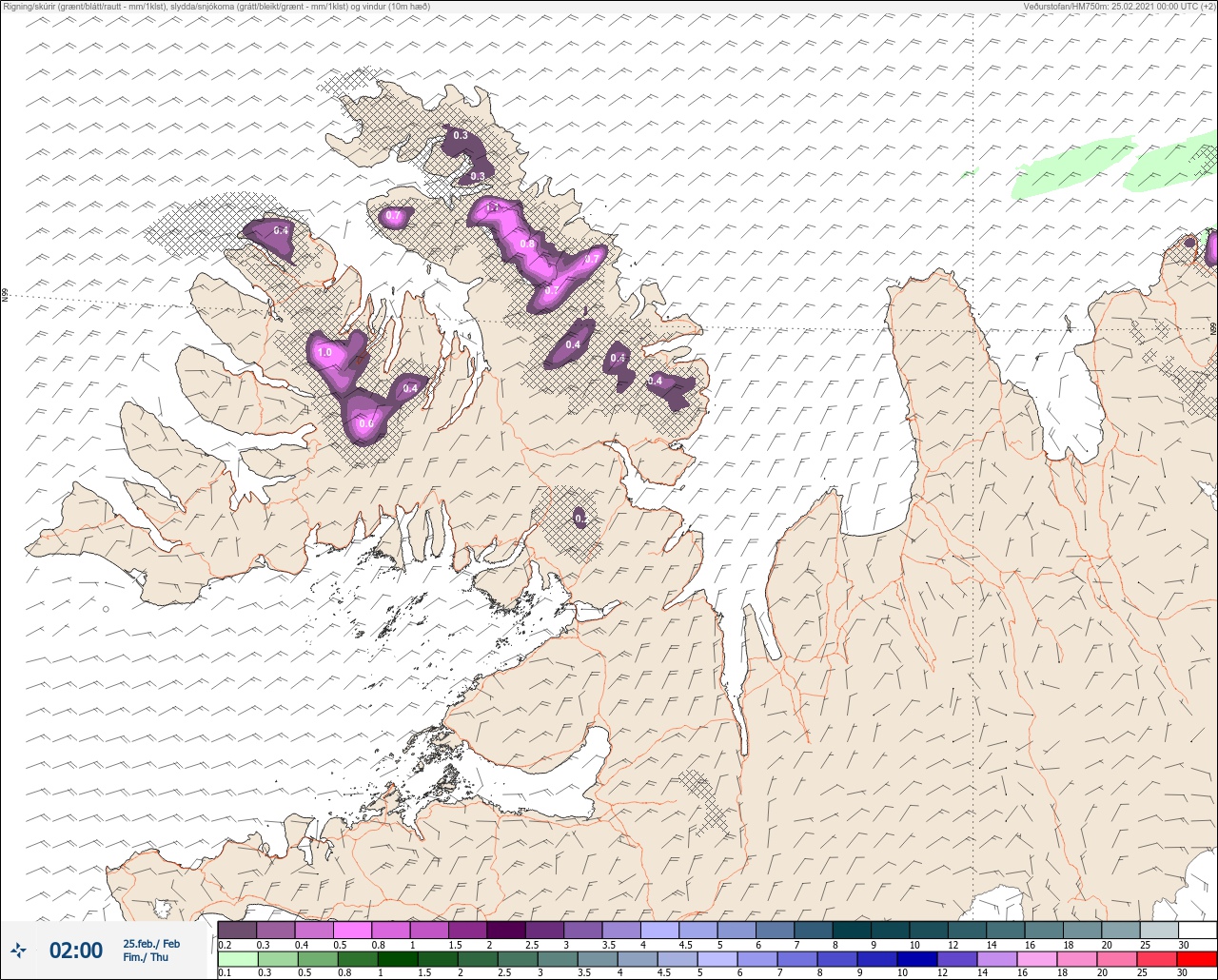Pick the deep navy 10 rain legend swatch
Viewport: 1218px width, 980px height.
pyautogui.click(x=916, y=959)
